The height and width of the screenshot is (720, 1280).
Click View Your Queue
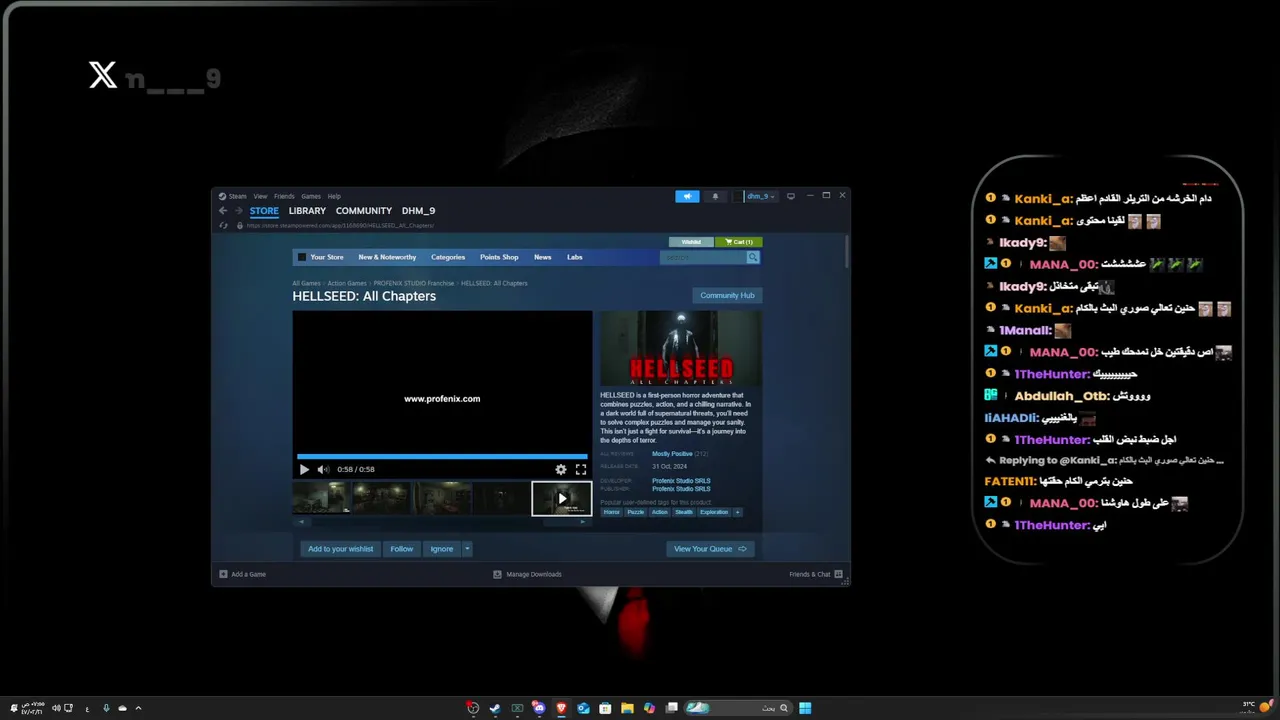(711, 549)
